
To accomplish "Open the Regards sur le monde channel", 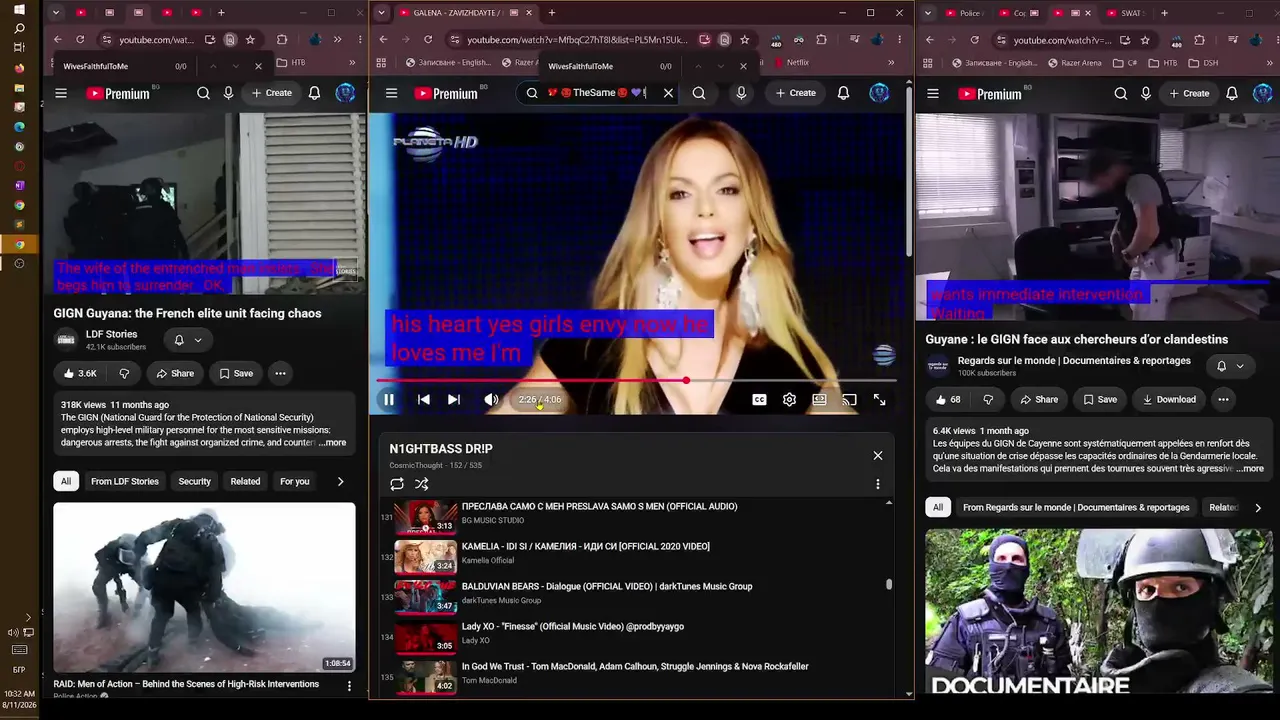I will [x=1074, y=361].
